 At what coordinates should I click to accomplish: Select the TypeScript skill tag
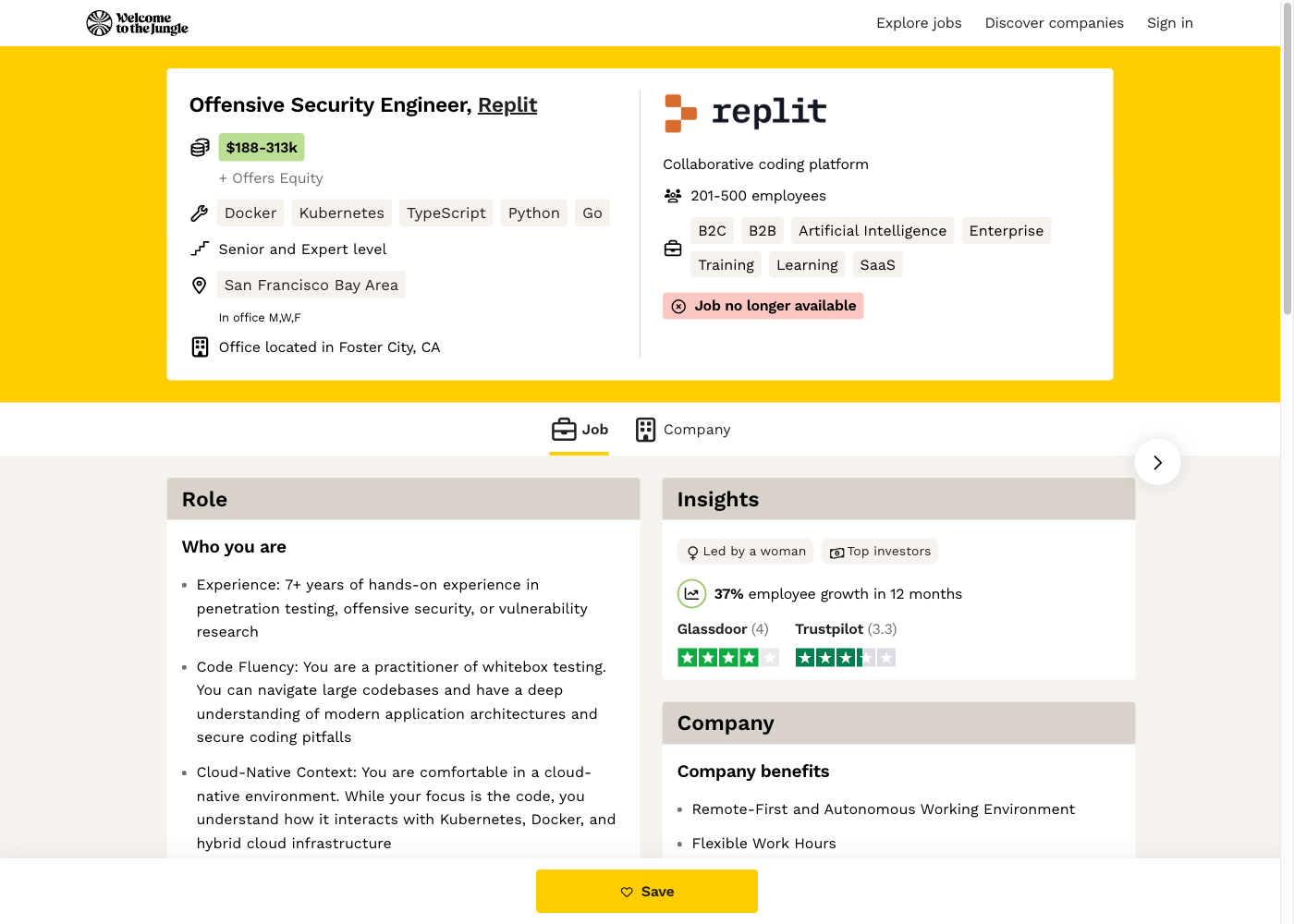pos(446,213)
